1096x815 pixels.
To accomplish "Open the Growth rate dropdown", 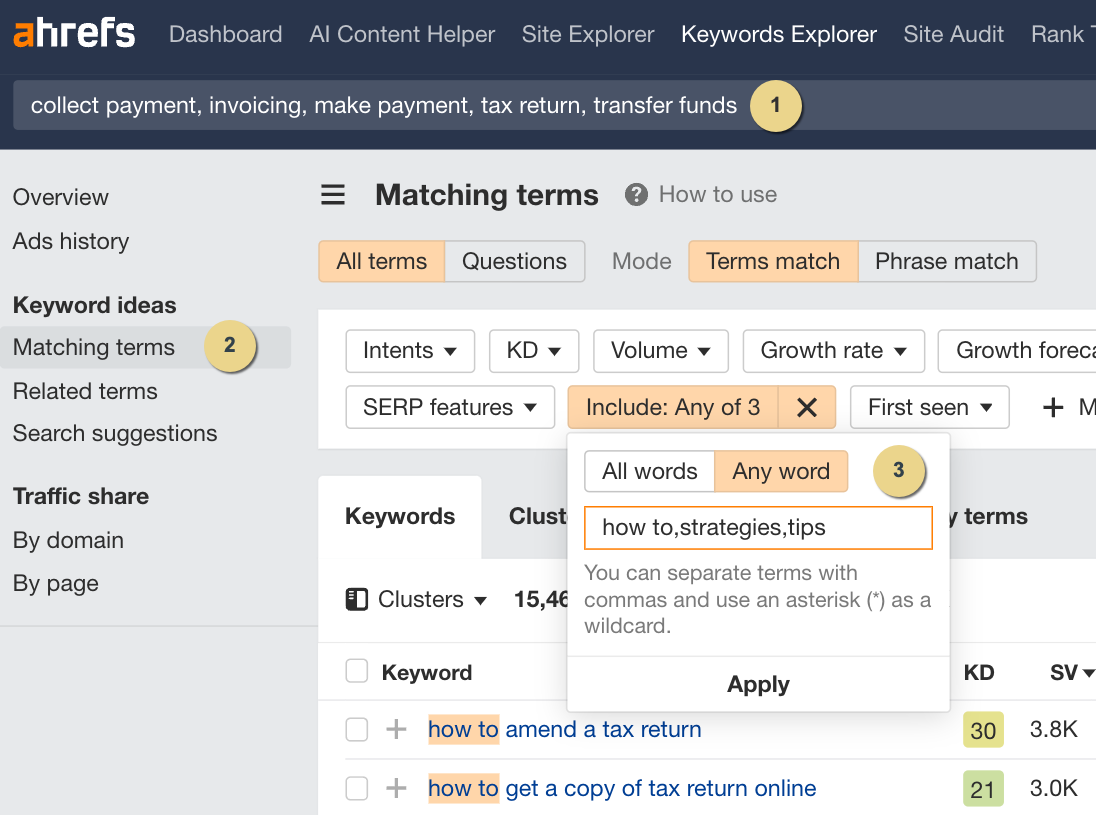I will tap(834, 350).
